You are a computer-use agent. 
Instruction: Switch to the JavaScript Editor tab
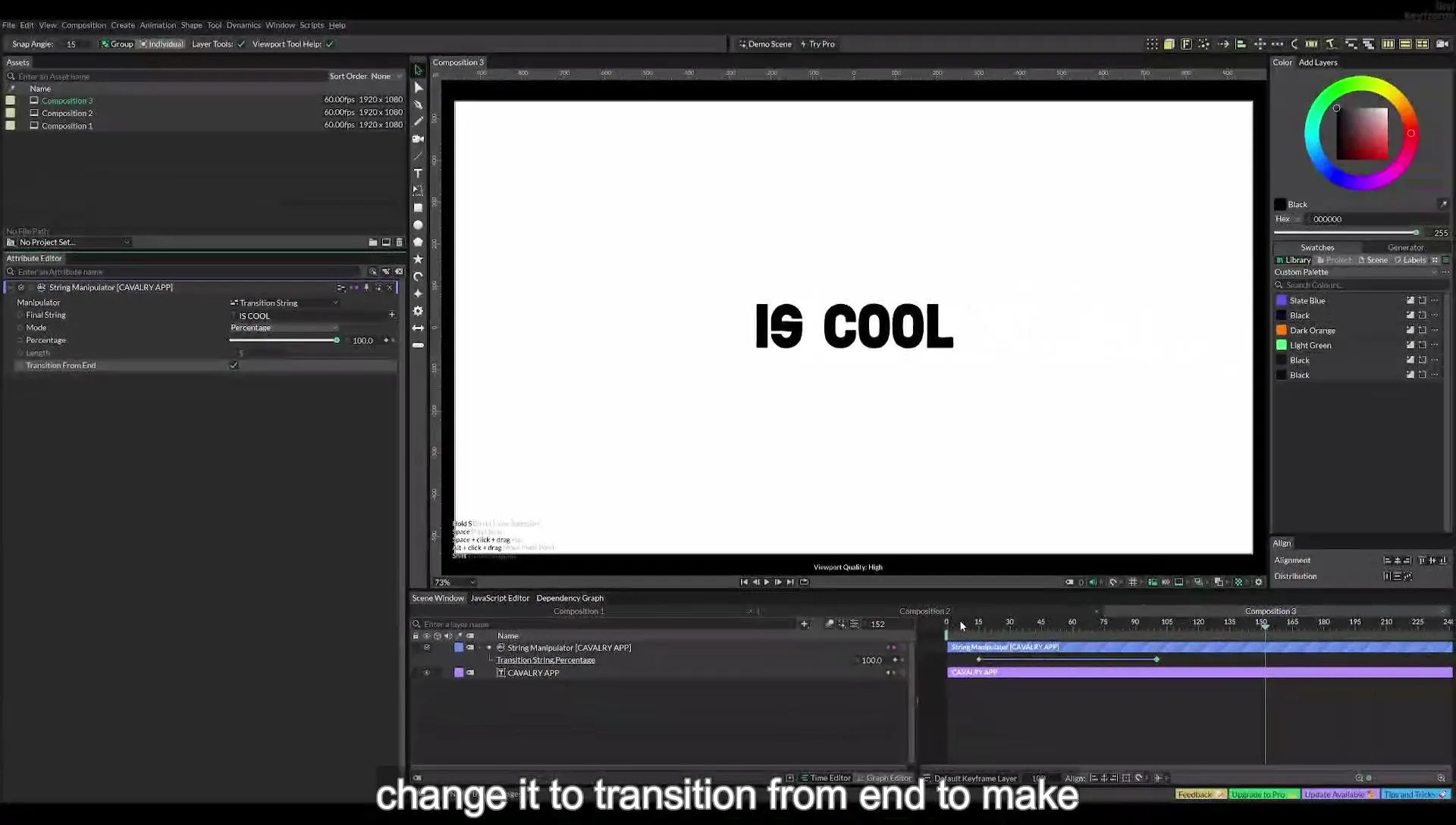click(x=500, y=598)
